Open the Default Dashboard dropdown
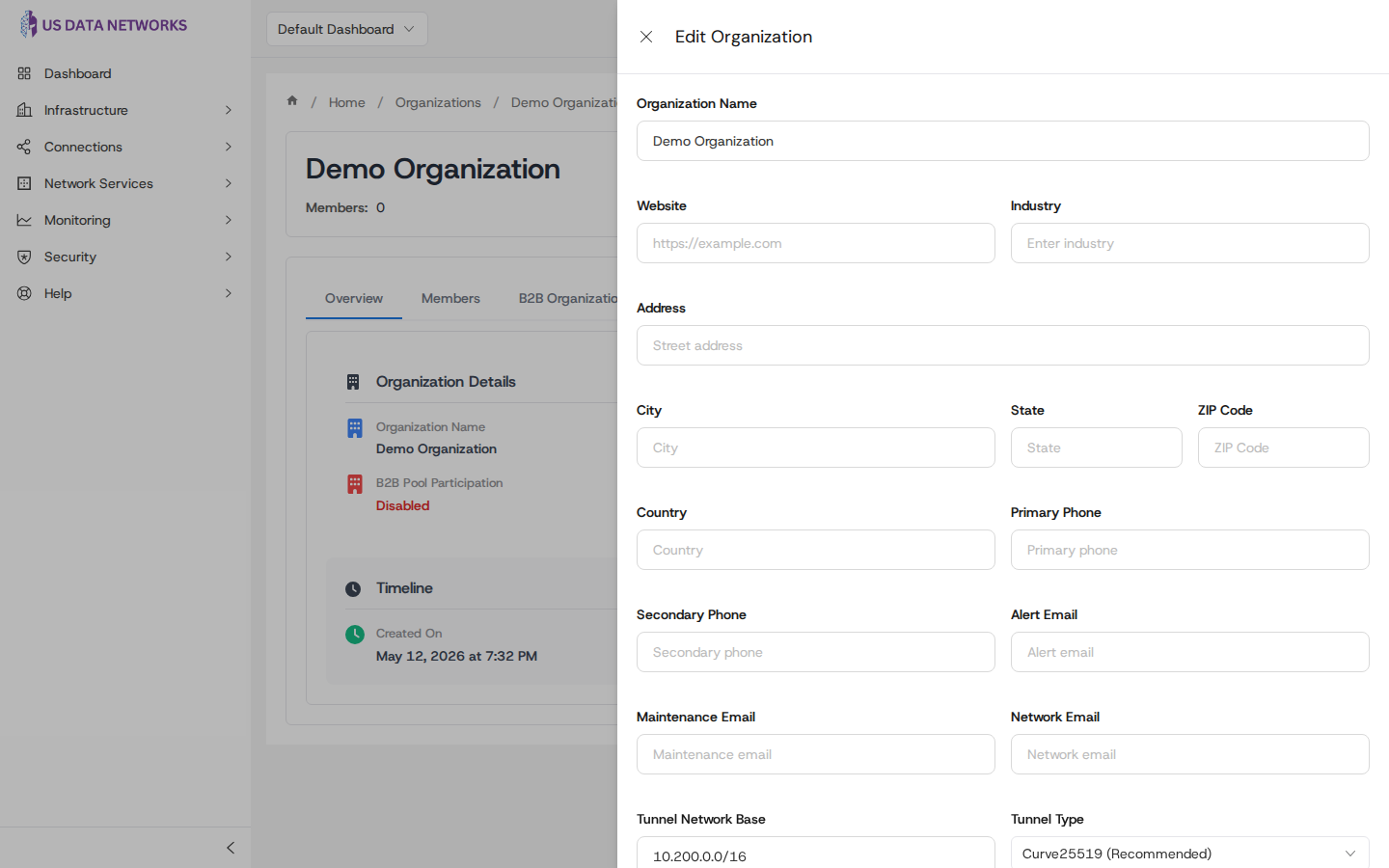Image resolution: width=1389 pixels, height=868 pixels. coord(347,29)
